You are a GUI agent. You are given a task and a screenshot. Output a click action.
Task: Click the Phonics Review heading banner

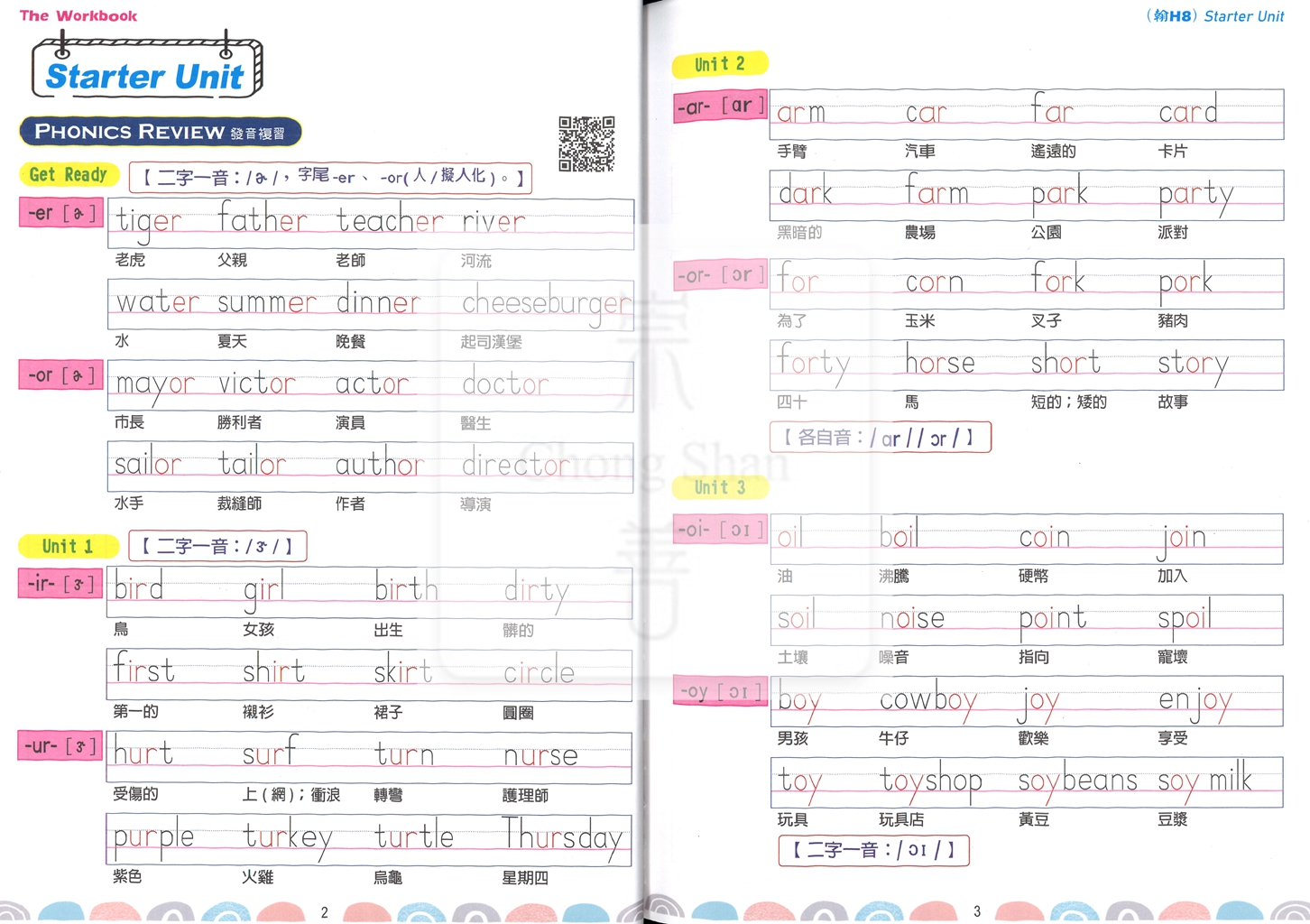coord(160,132)
